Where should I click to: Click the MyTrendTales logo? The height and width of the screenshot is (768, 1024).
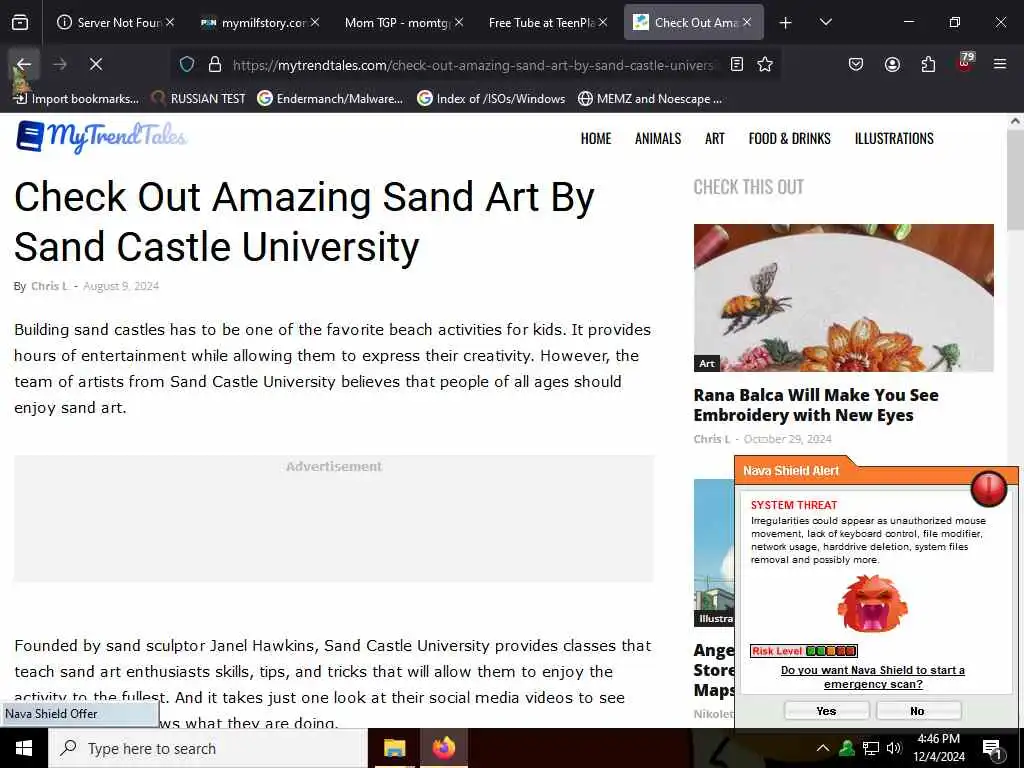pos(101,137)
